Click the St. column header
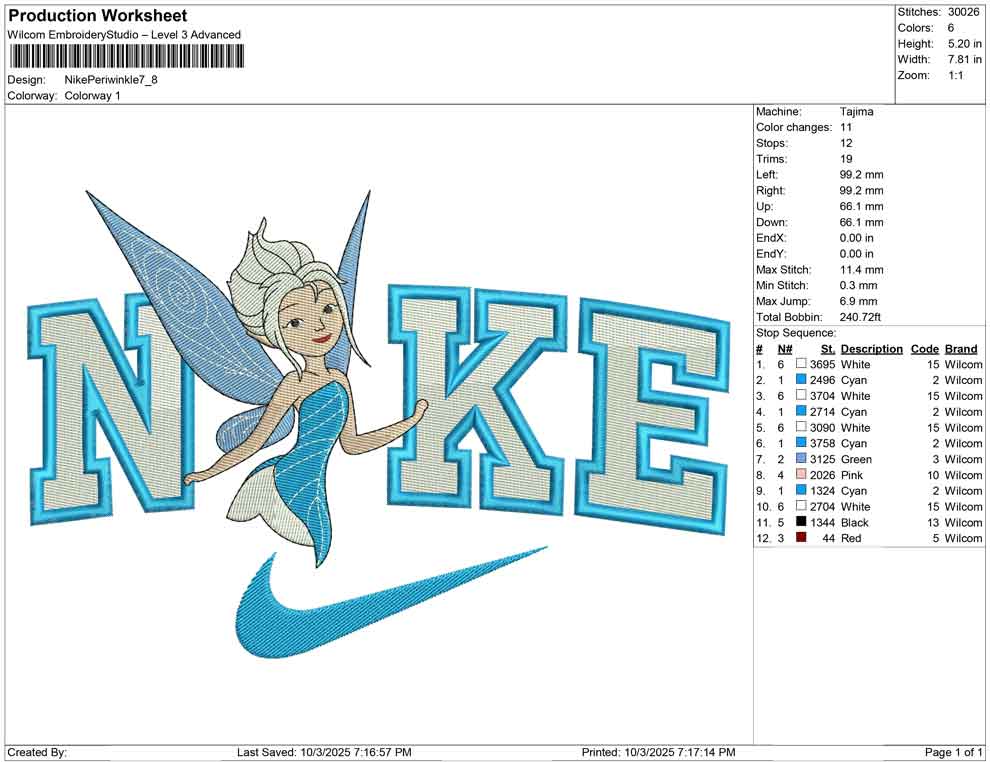 coord(827,349)
